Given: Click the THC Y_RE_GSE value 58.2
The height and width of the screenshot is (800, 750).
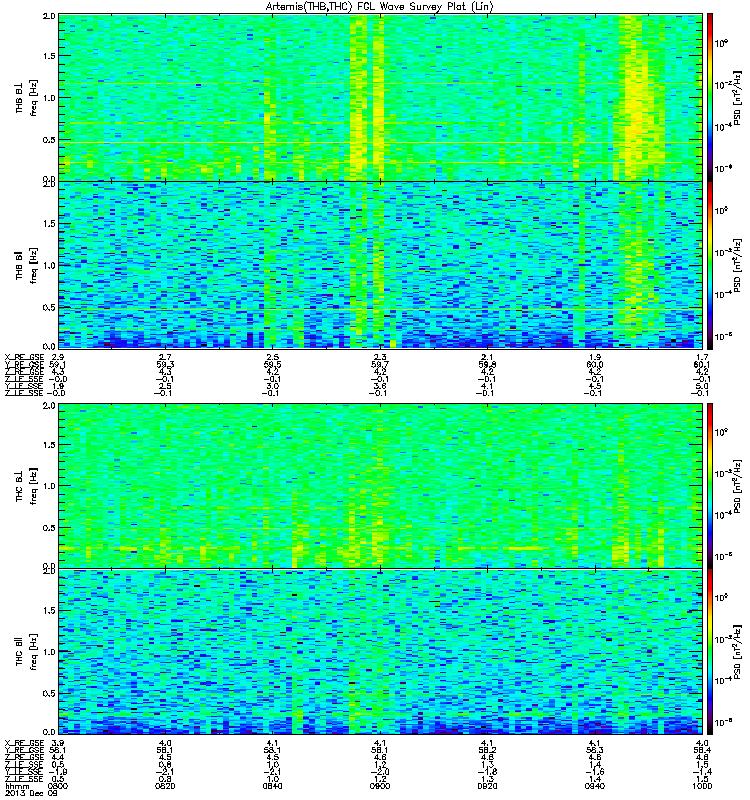Looking at the screenshot, I should 487,751.
